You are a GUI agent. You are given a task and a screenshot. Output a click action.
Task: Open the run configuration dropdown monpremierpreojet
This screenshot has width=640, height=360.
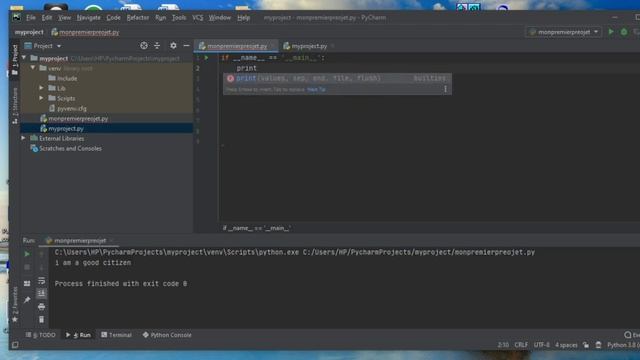pos(563,32)
